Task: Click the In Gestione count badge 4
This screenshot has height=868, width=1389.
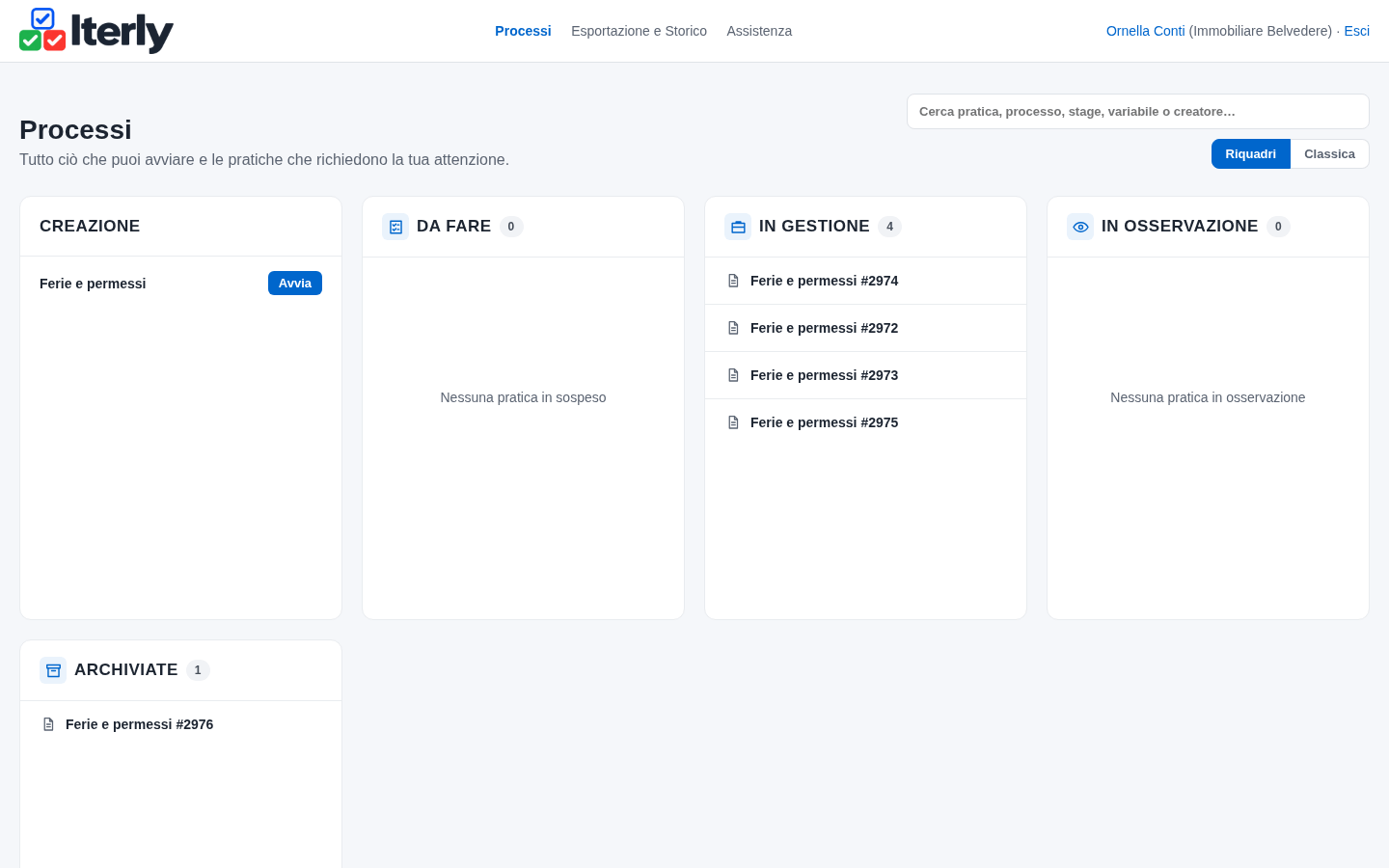Action: (x=889, y=227)
